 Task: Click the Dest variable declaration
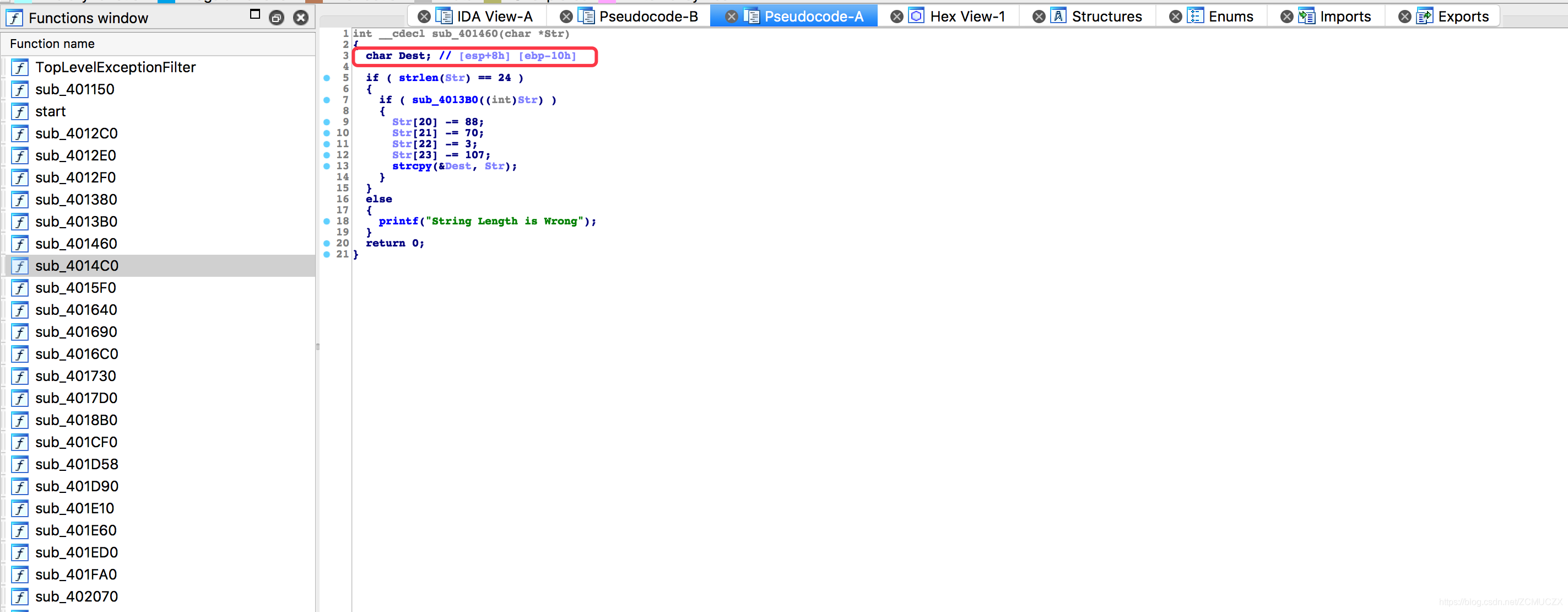coord(412,56)
